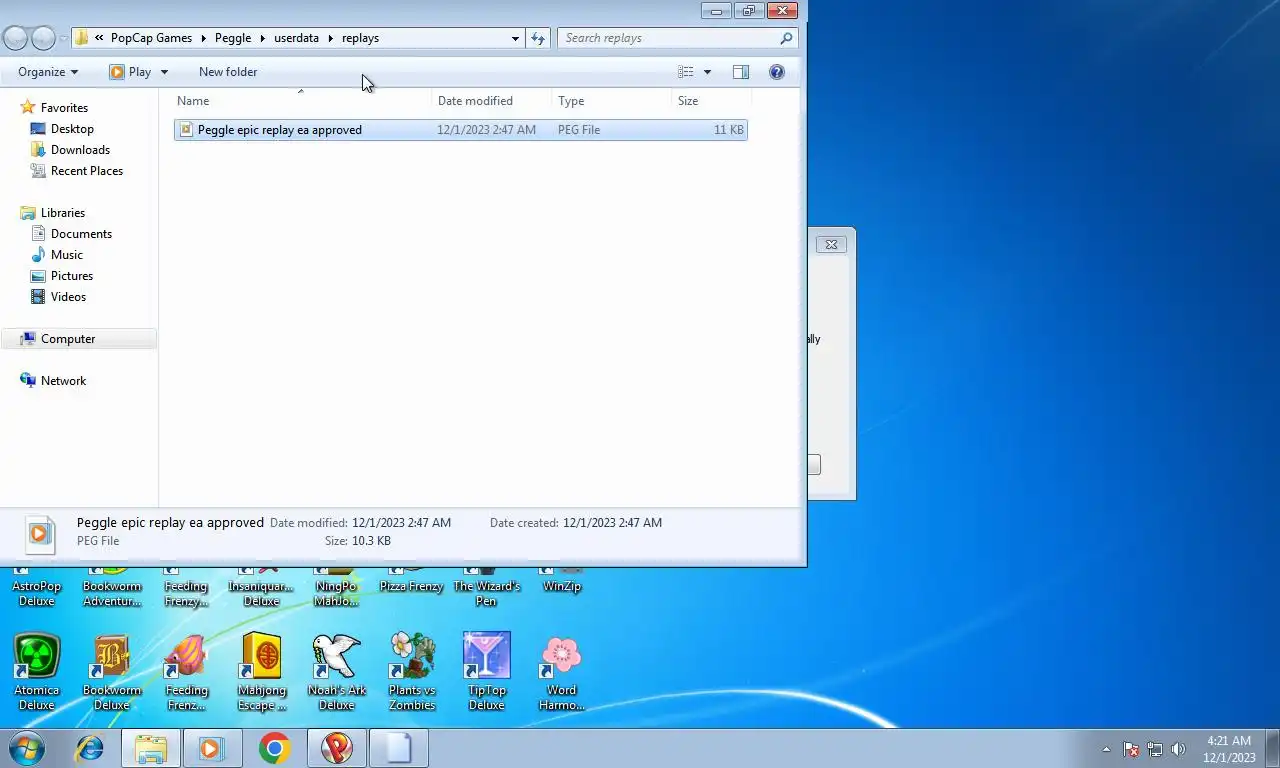
Task: Open volume speaker tray icon
Action: tap(1178, 749)
